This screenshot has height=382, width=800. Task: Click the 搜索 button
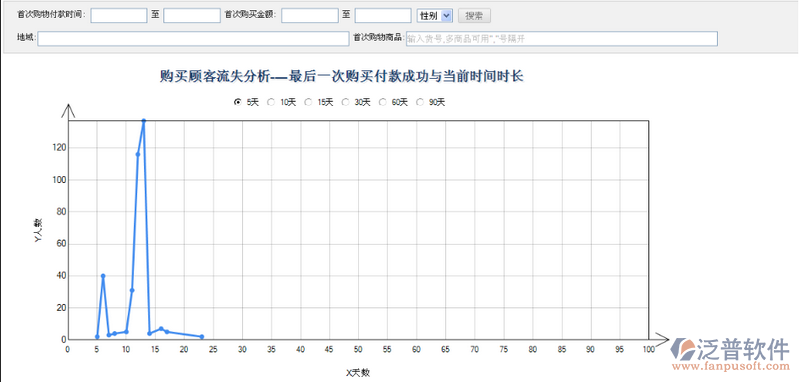pyautogui.click(x=474, y=16)
